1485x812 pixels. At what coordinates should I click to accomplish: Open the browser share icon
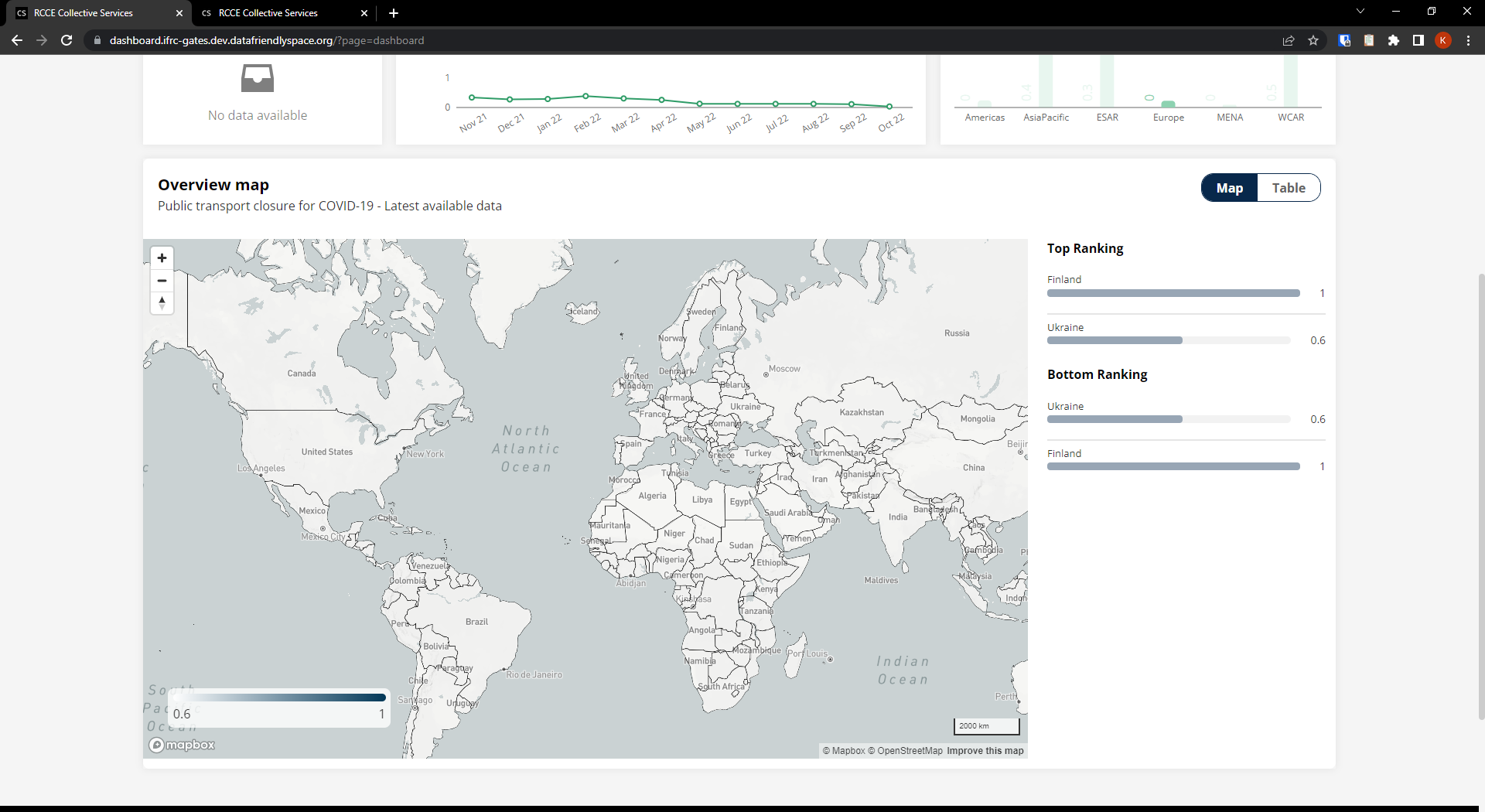coord(1288,40)
